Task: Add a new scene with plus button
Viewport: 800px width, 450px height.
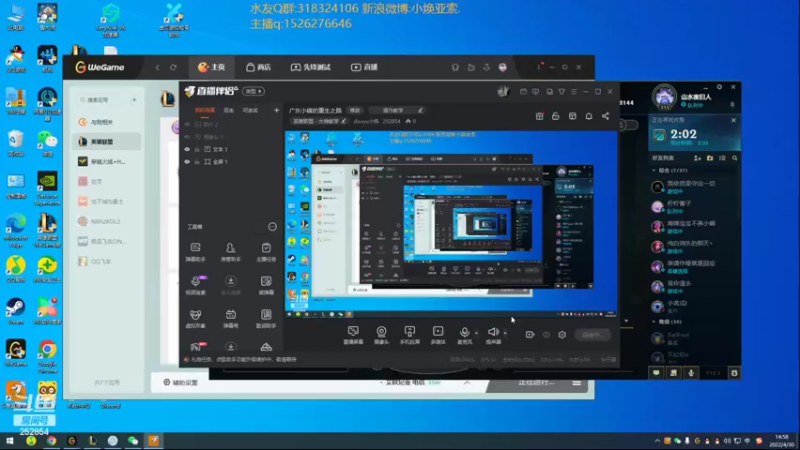Action: 277,110
